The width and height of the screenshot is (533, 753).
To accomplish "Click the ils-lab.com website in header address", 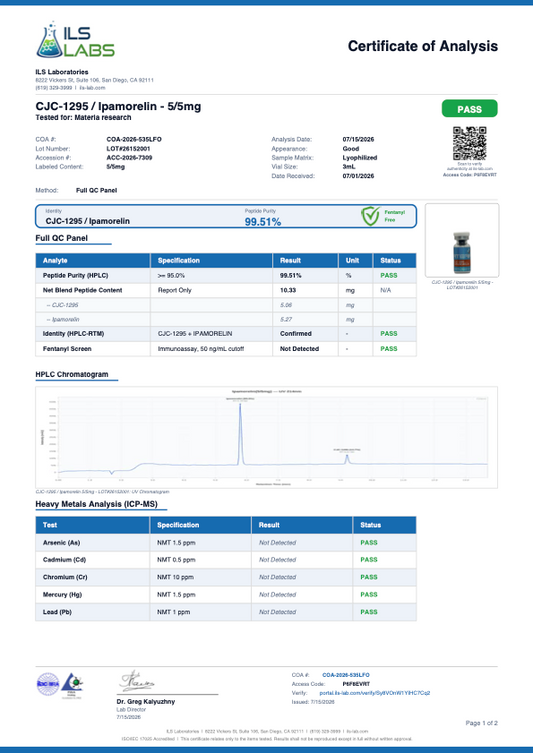I will (x=92, y=88).
